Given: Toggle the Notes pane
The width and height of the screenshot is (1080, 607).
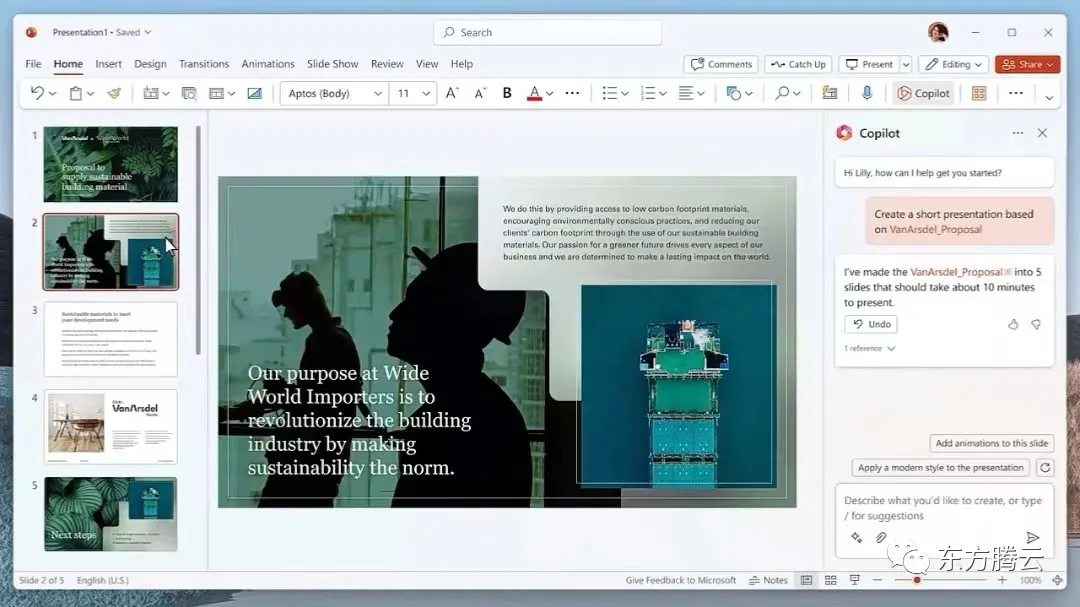Looking at the screenshot, I should point(768,580).
